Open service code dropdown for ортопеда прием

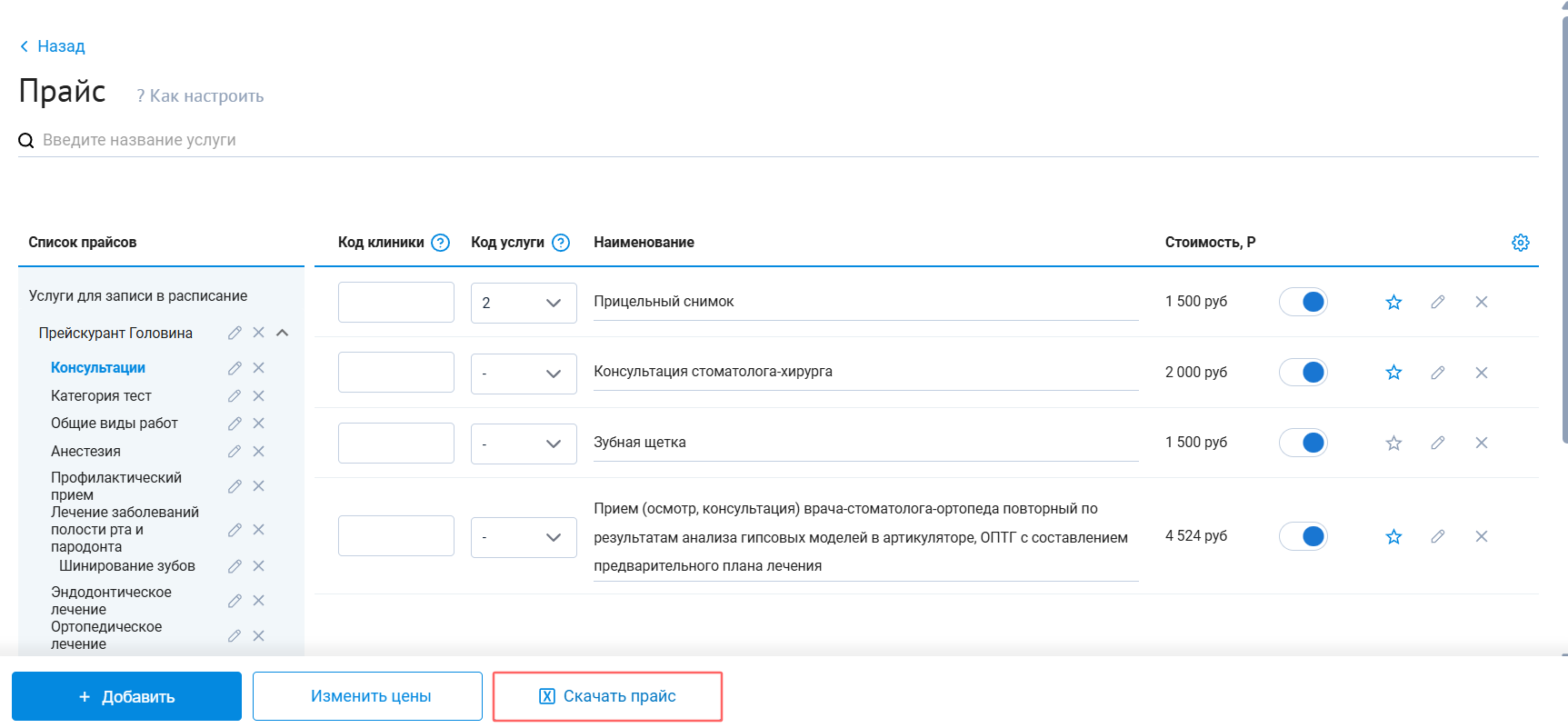[x=524, y=537]
